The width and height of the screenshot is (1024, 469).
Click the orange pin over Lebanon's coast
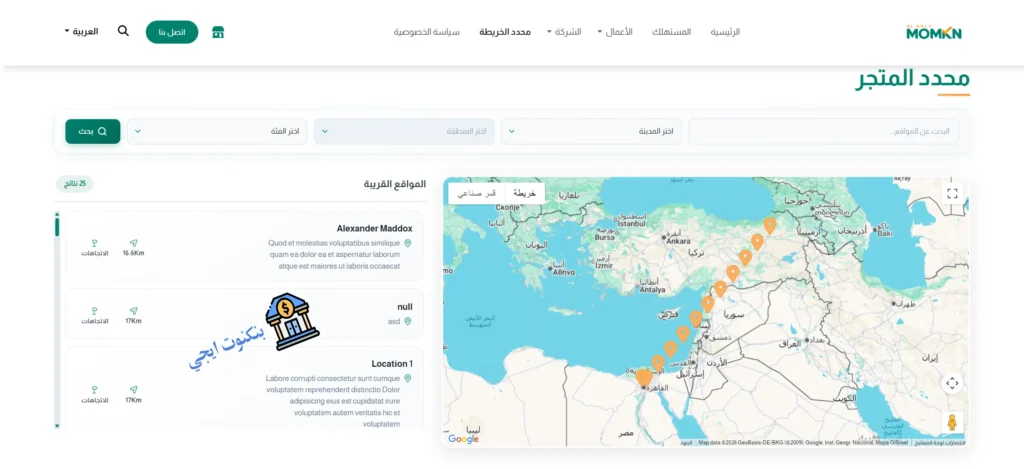696,319
